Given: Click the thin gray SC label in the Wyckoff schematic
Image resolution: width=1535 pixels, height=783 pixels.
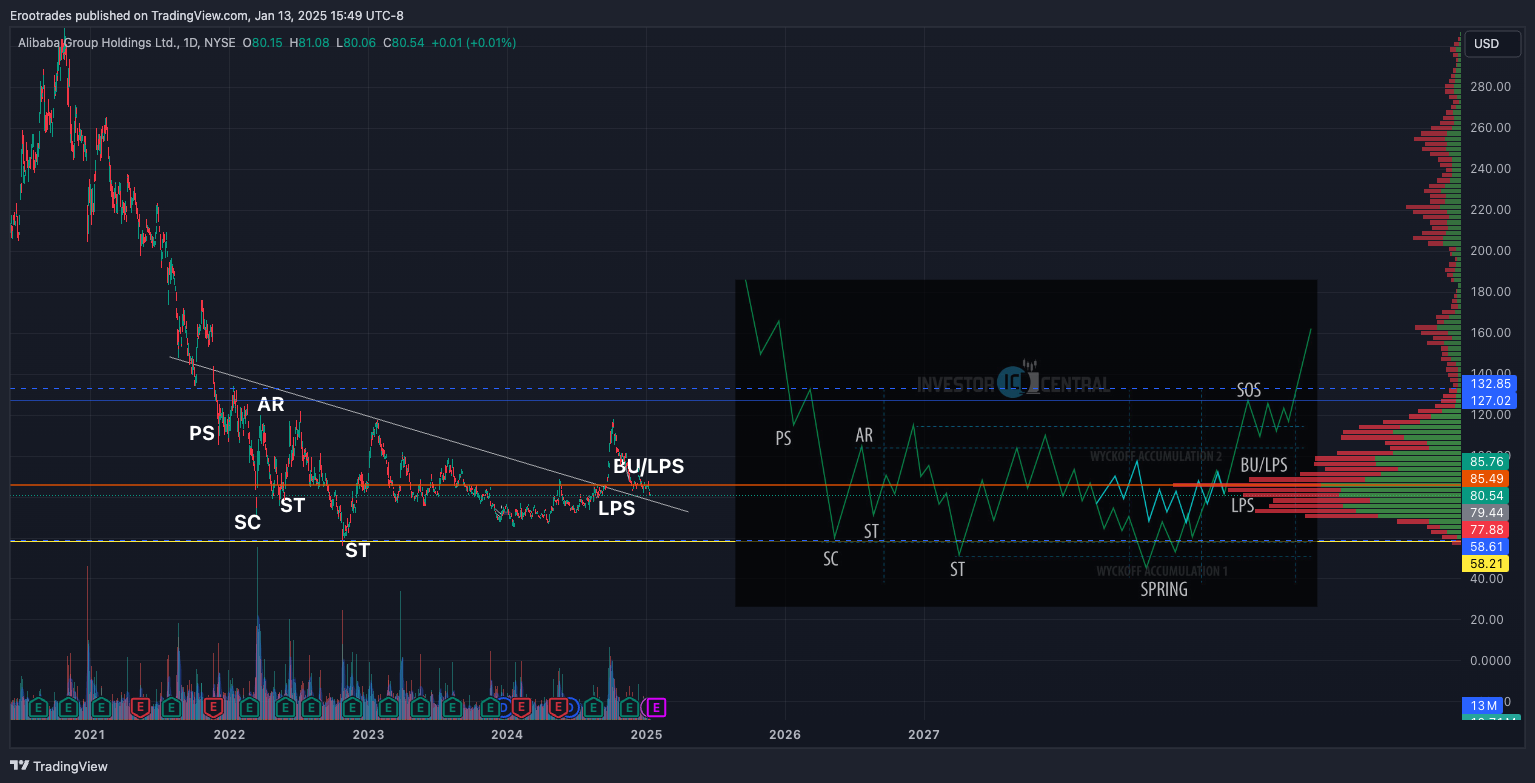Looking at the screenshot, I should tap(831, 558).
